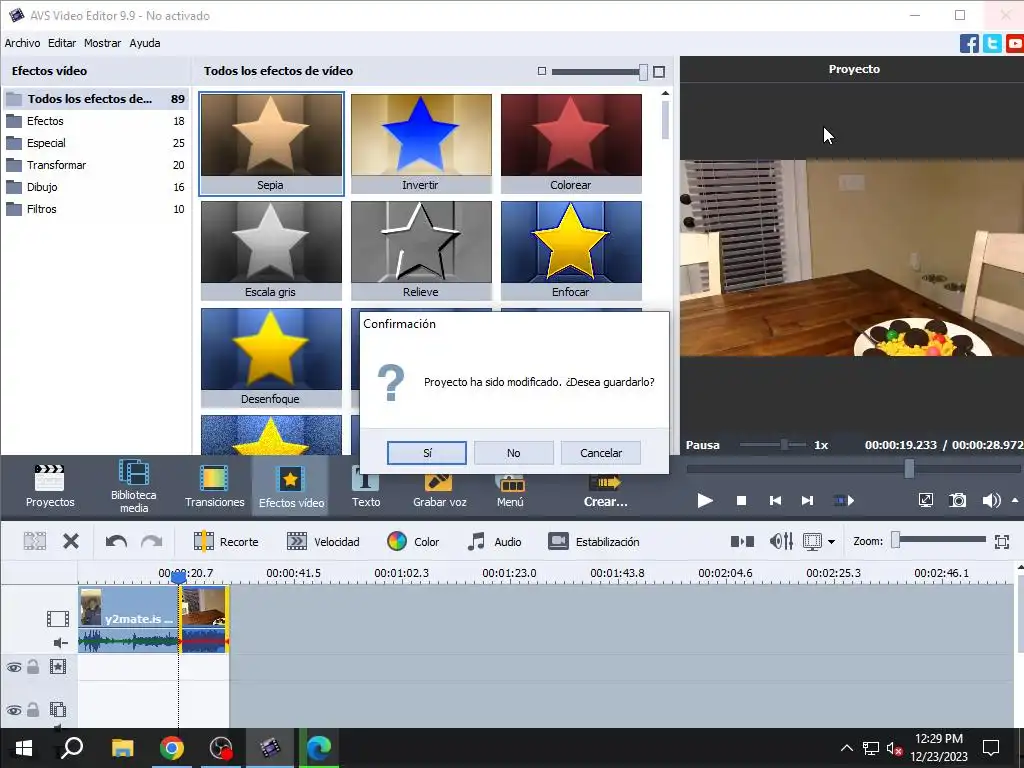This screenshot has height=768, width=1024.
Task: Open the Recorte trim tool
Action: point(226,541)
